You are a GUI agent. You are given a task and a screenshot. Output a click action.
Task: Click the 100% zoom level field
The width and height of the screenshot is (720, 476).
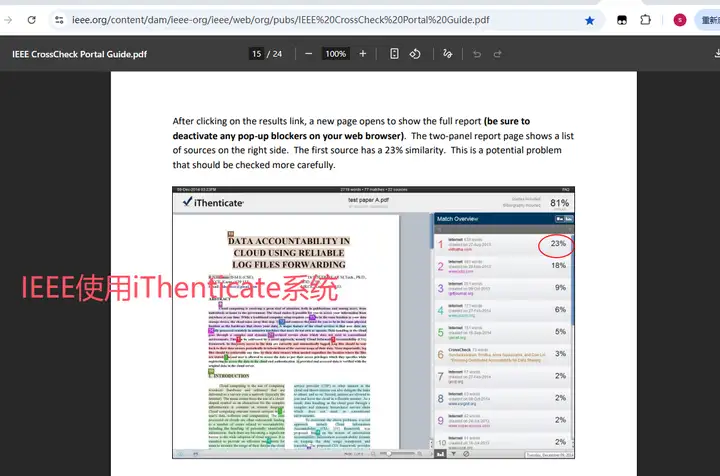coord(336,54)
